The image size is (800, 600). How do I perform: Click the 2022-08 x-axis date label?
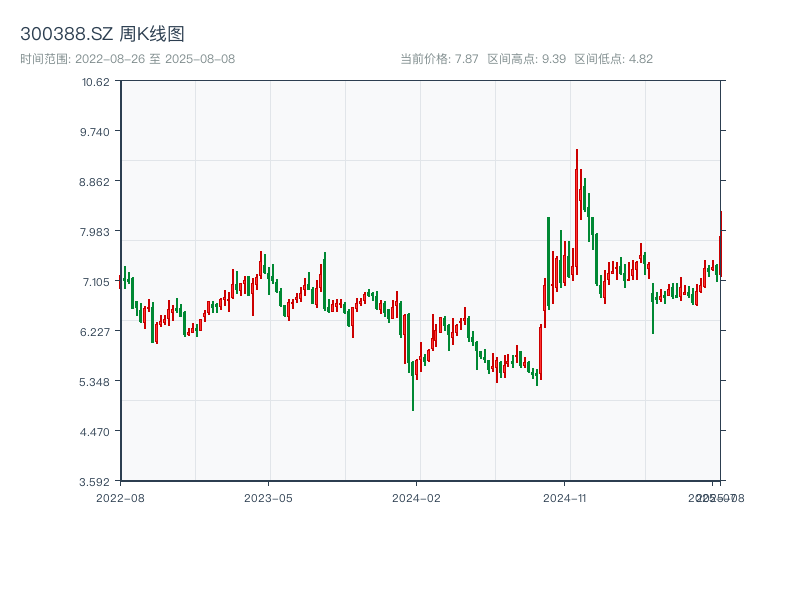coord(120,497)
